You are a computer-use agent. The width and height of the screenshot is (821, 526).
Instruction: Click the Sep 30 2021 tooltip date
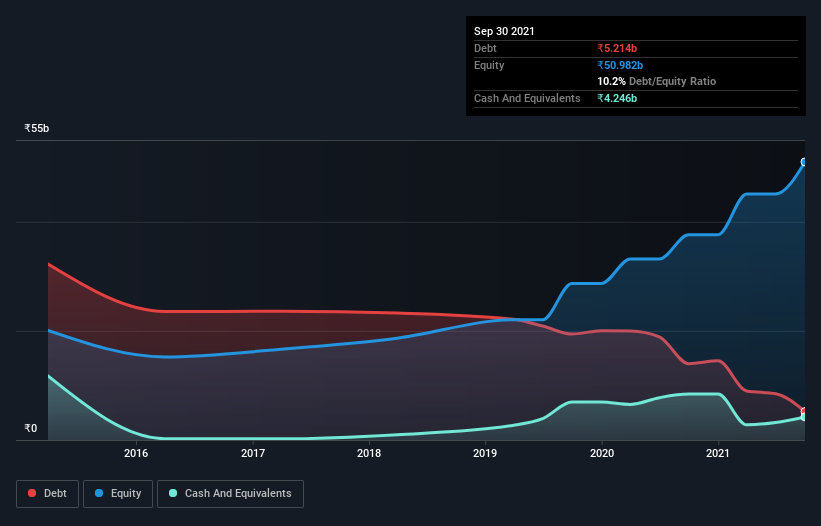504,31
